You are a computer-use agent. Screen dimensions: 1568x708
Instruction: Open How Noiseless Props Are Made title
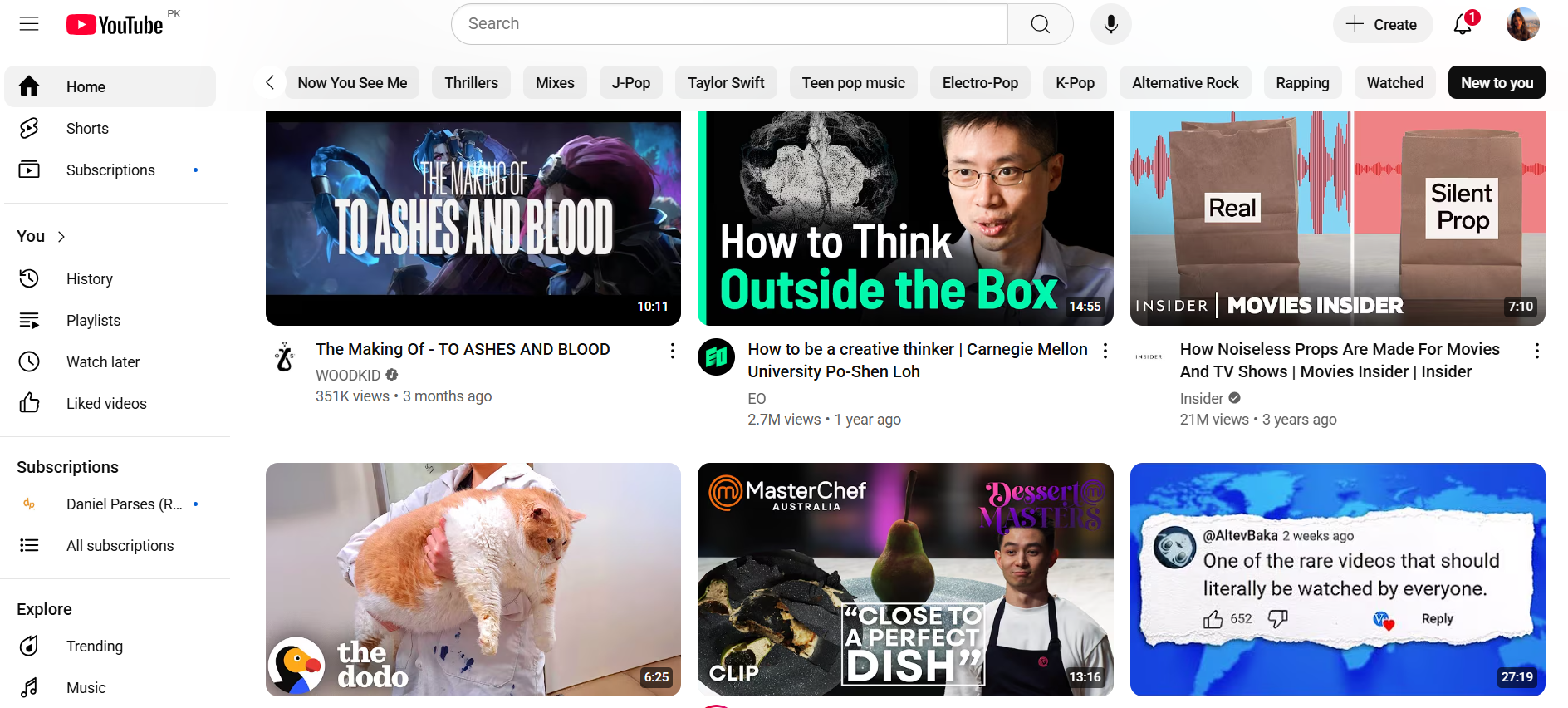[1340, 361]
